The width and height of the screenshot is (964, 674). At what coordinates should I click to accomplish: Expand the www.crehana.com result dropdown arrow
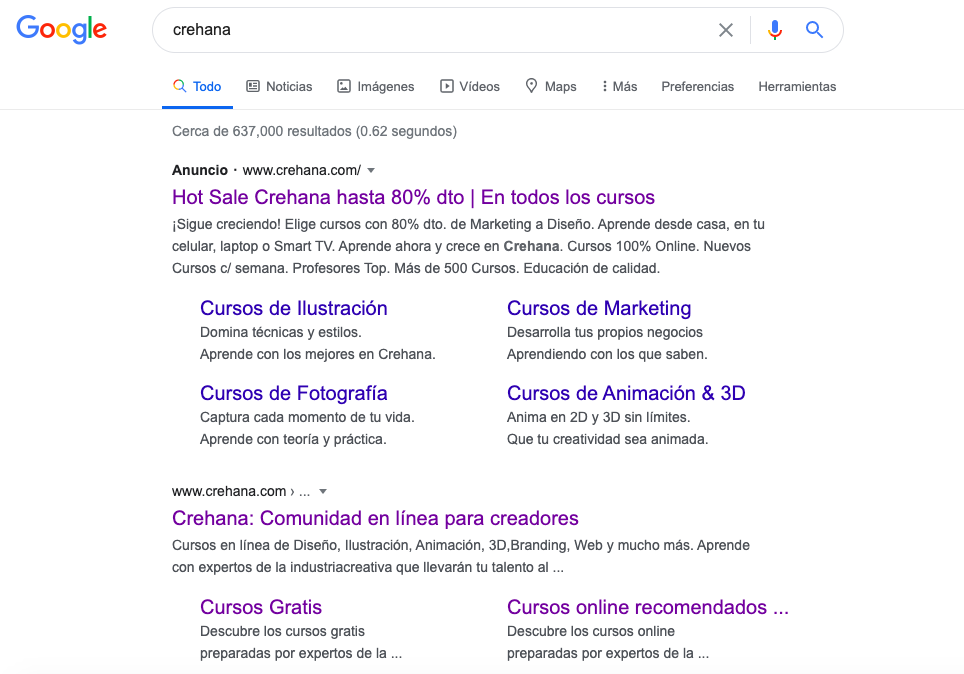[x=323, y=491]
